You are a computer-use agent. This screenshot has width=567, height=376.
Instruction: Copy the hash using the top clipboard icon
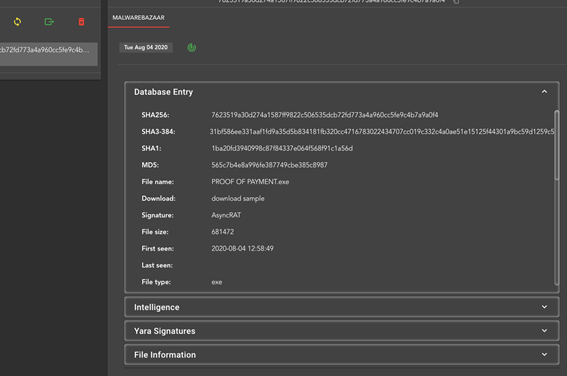click(x=456, y=1)
